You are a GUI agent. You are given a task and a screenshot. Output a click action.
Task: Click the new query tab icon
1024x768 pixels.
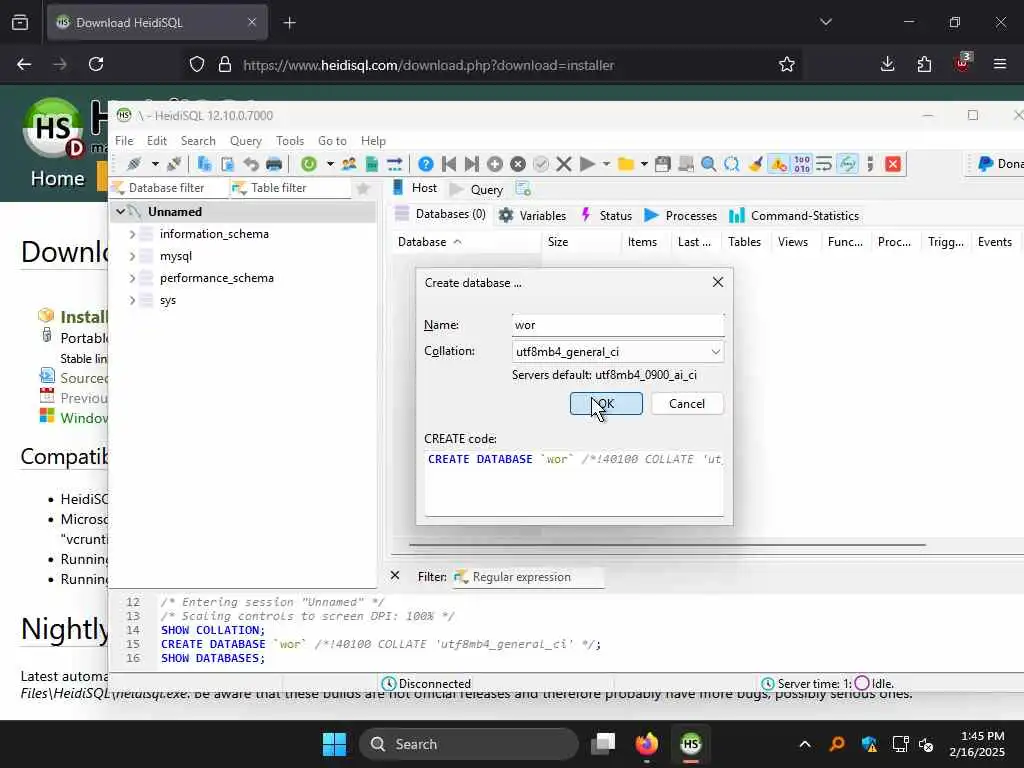click(523, 189)
